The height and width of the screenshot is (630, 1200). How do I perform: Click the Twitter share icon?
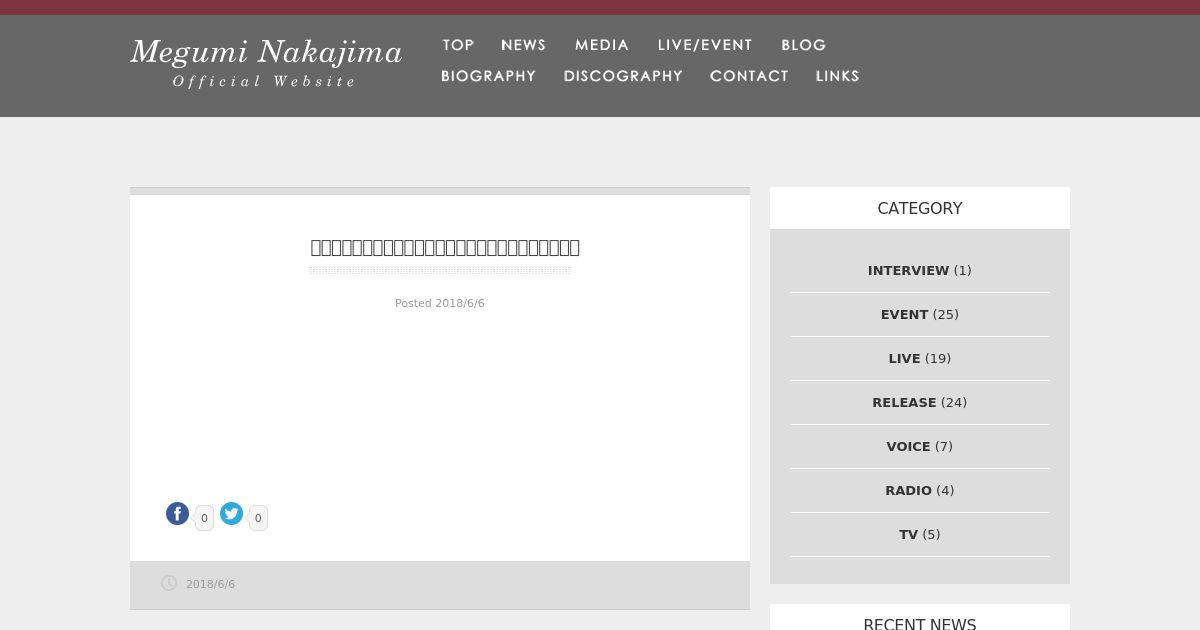coord(231,514)
